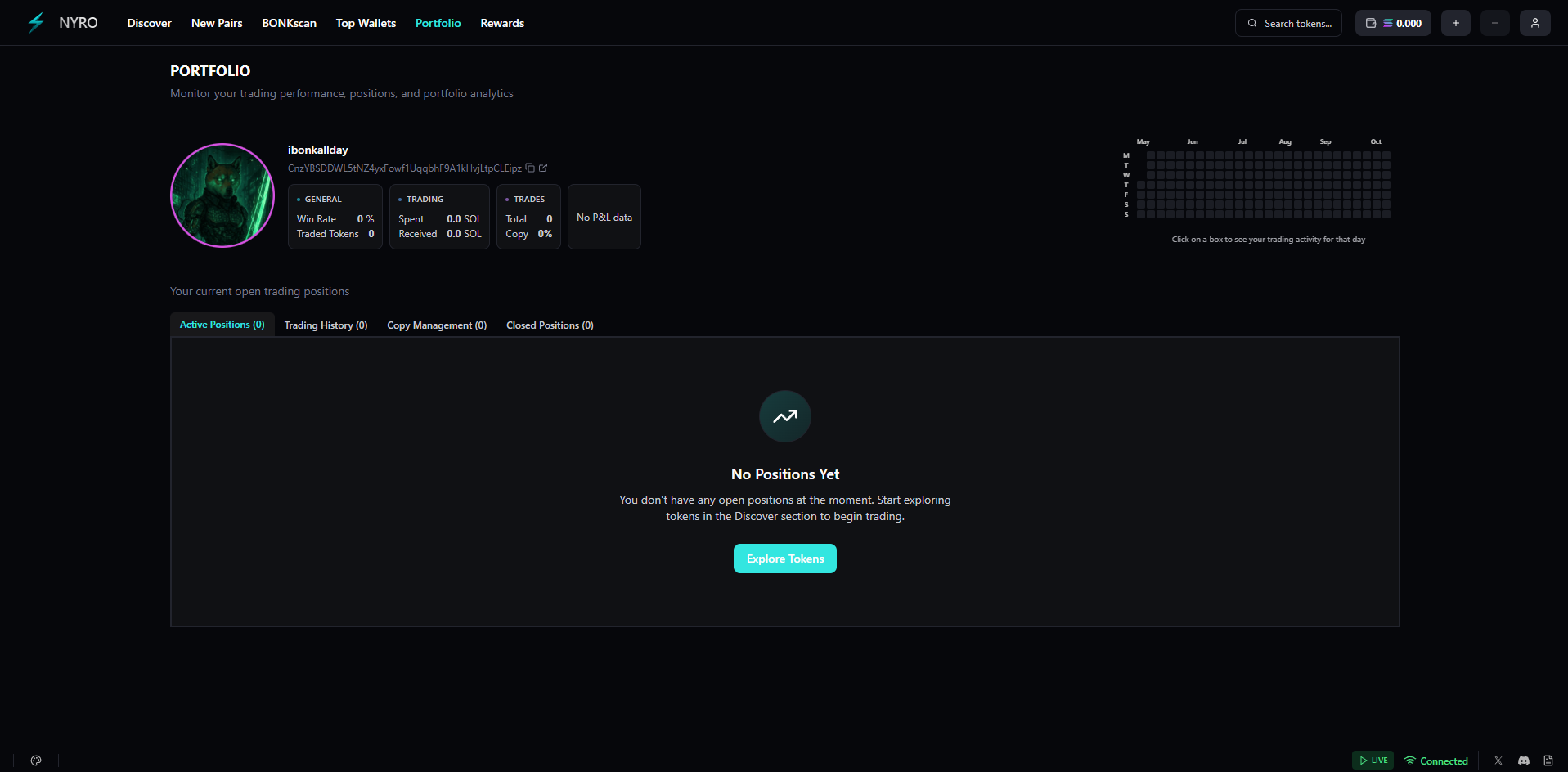
Task: Open wallet address in external explorer
Action: [543, 168]
